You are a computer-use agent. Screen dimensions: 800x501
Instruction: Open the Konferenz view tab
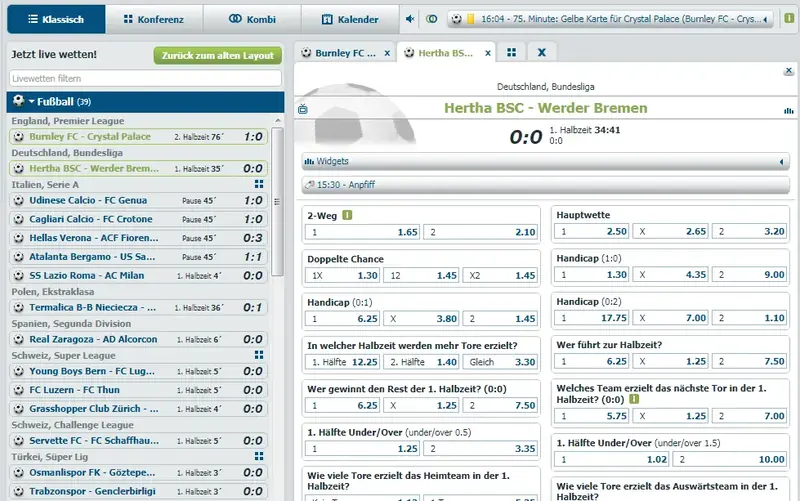pyautogui.click(x=154, y=19)
